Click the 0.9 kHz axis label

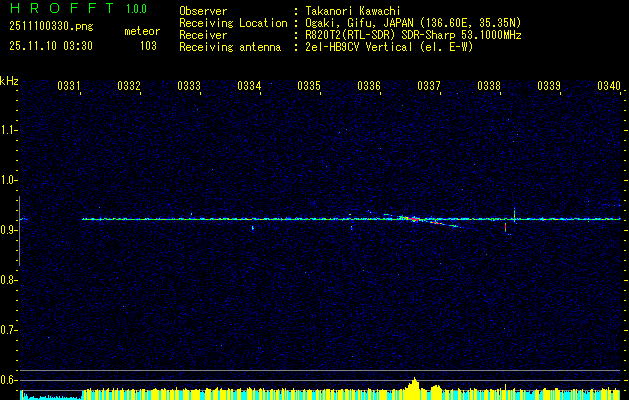click(9, 230)
